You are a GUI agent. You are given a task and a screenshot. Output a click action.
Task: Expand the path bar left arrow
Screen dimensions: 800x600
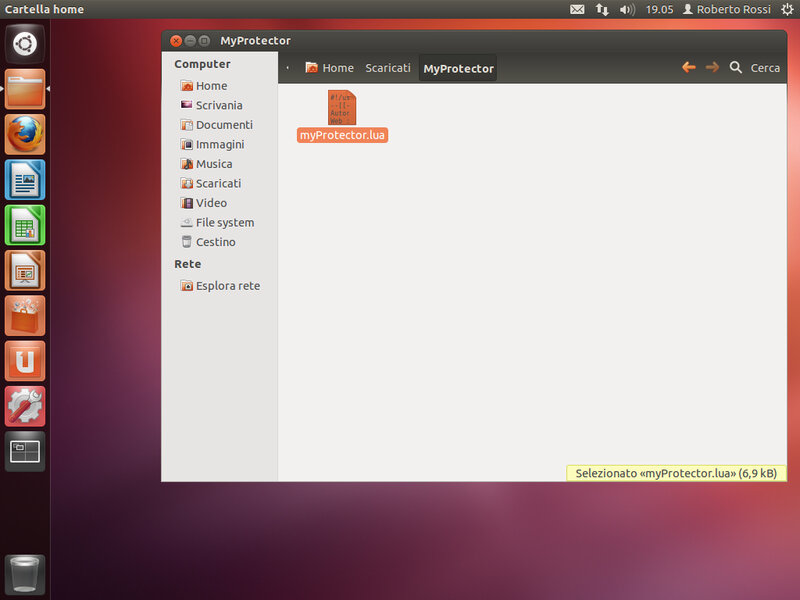tap(288, 68)
